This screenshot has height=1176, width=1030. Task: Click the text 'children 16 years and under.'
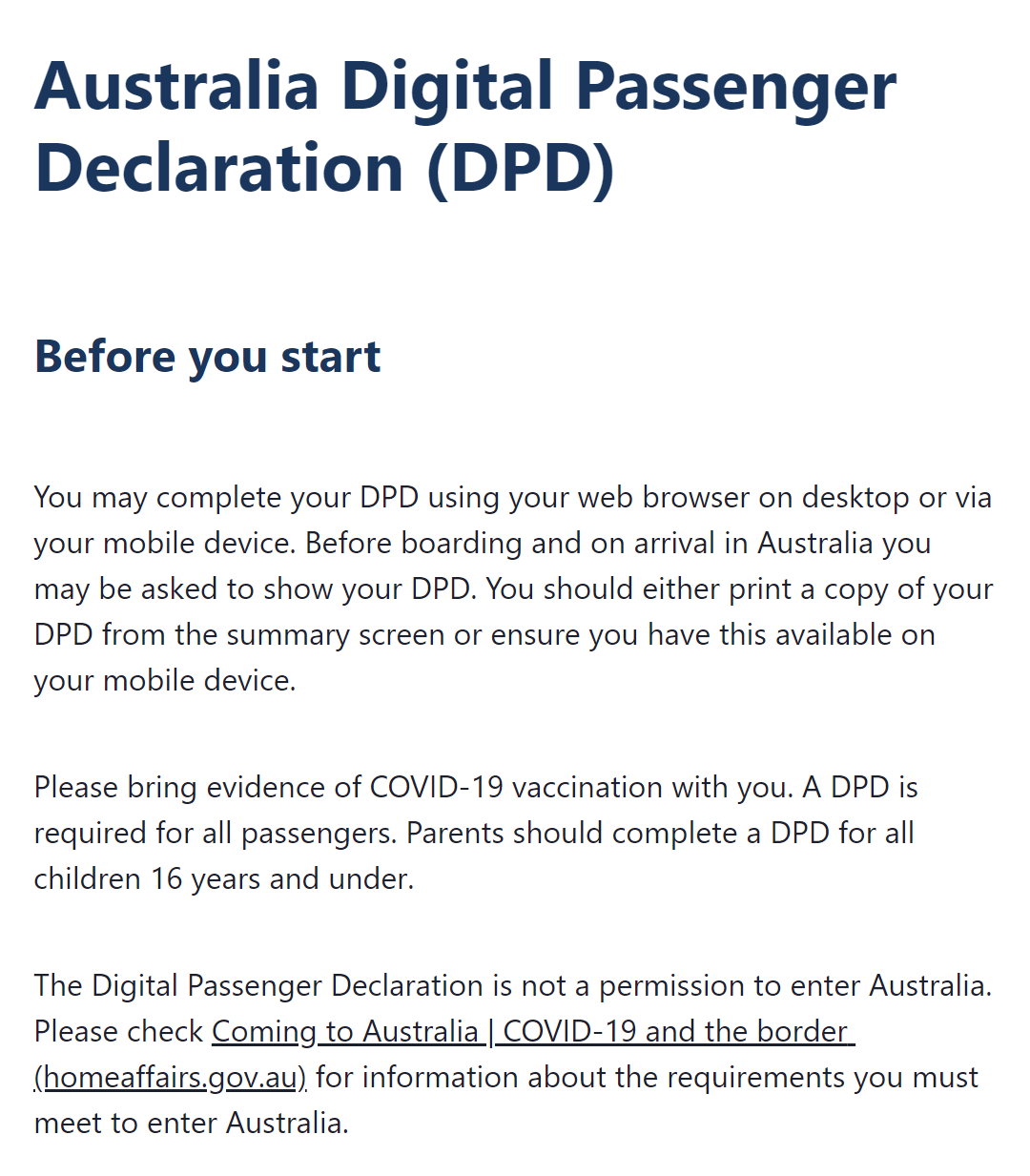pos(224,878)
